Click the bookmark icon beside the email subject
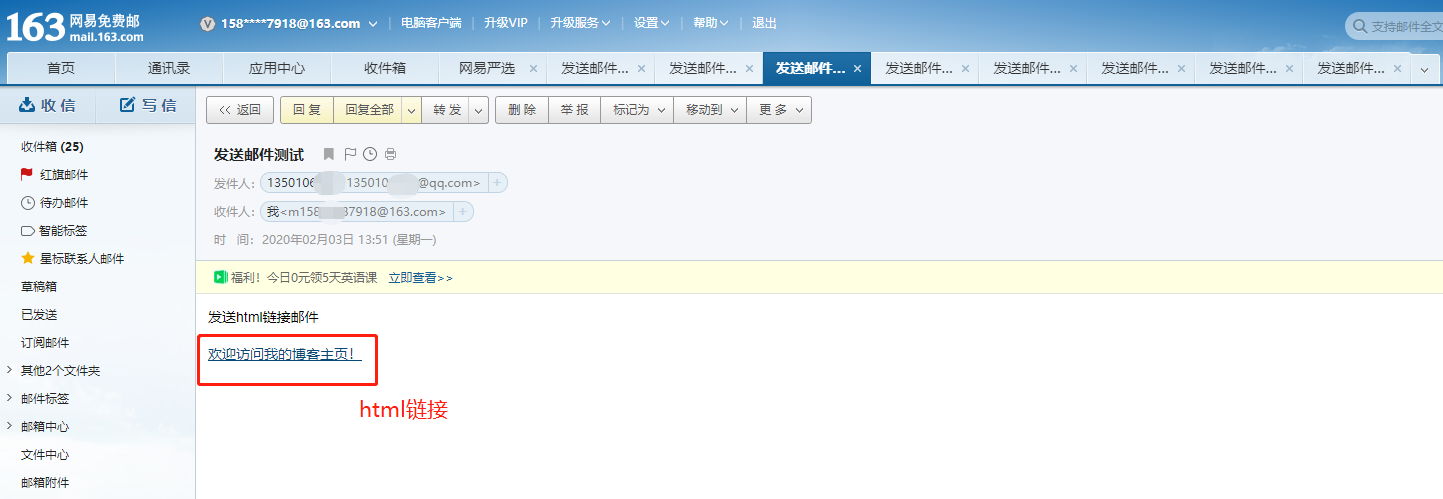 click(x=329, y=154)
